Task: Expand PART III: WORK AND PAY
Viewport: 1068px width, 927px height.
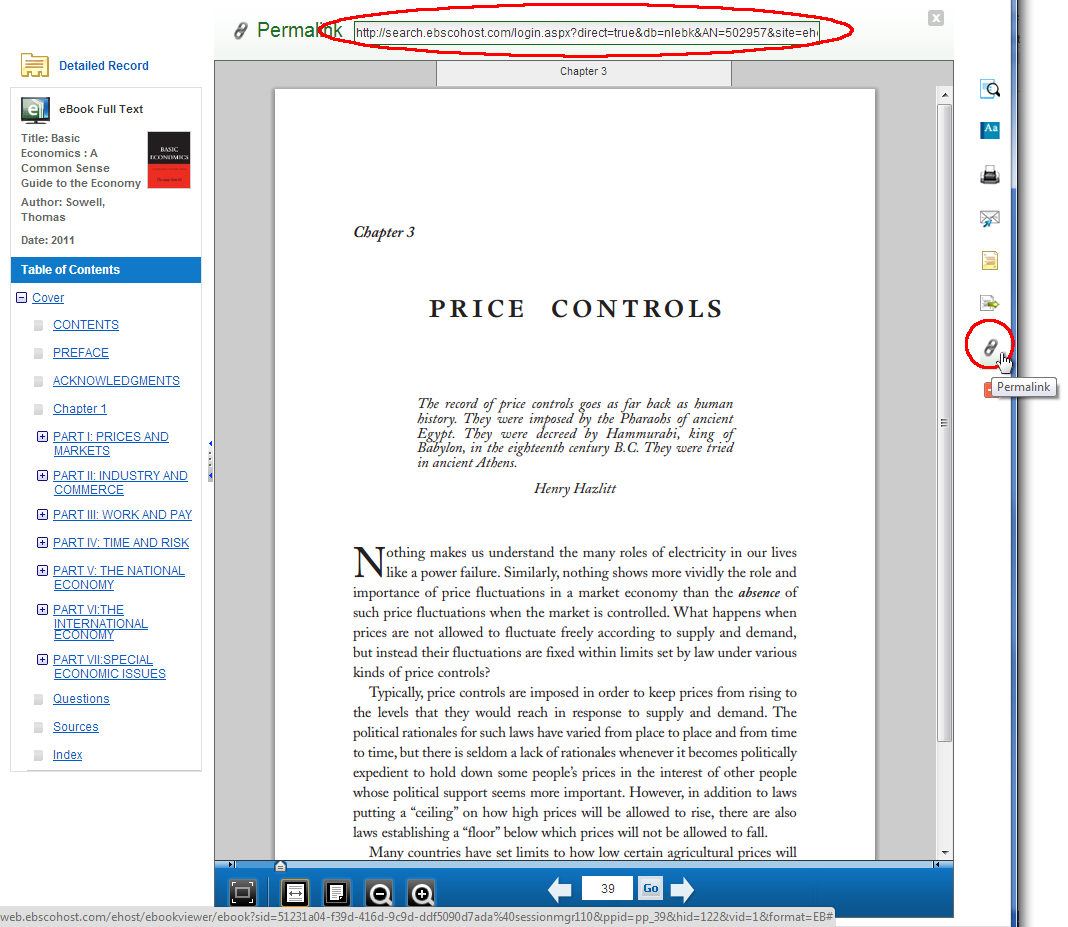Action: pos(42,514)
